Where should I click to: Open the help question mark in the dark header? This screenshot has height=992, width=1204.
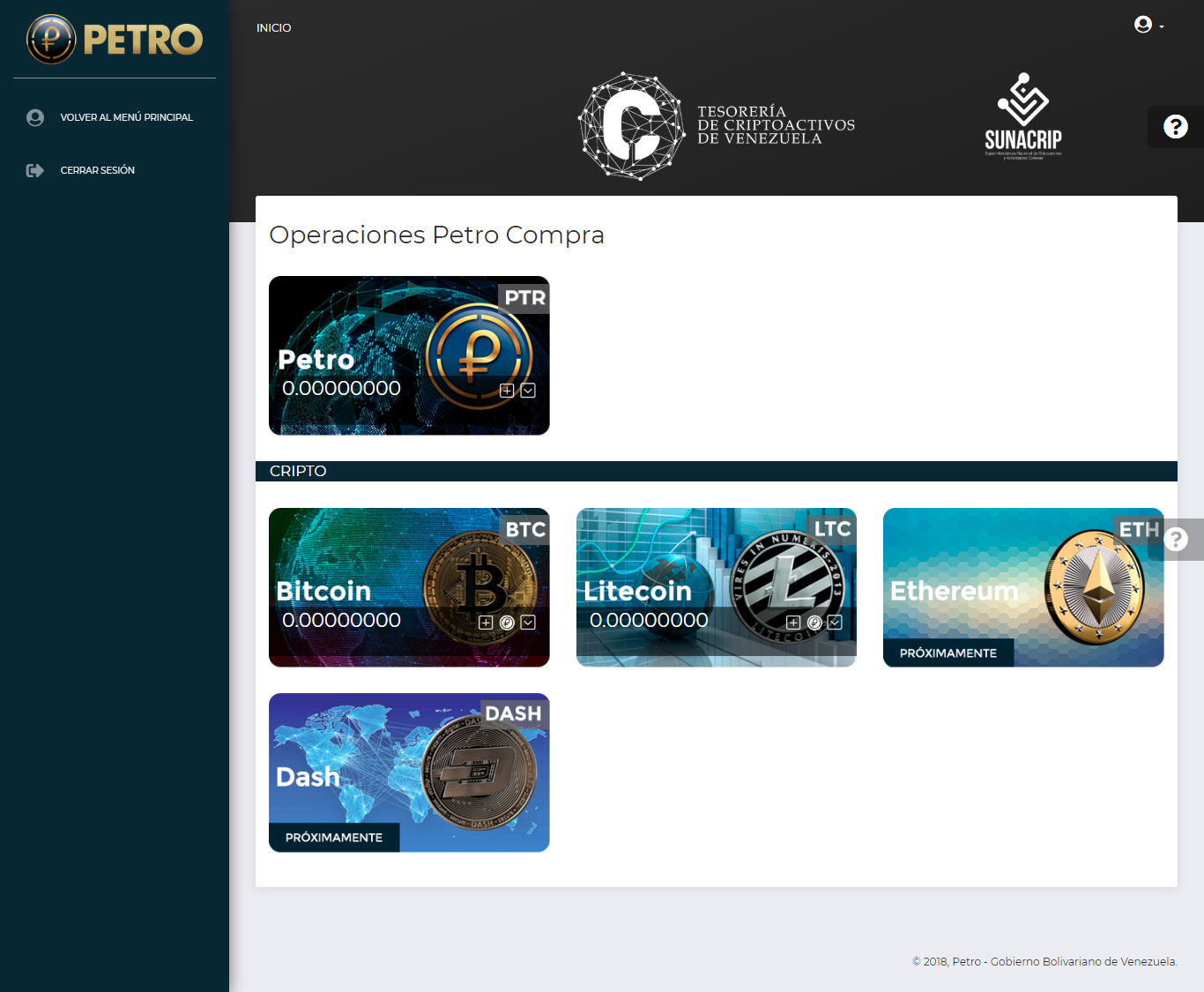1176,127
